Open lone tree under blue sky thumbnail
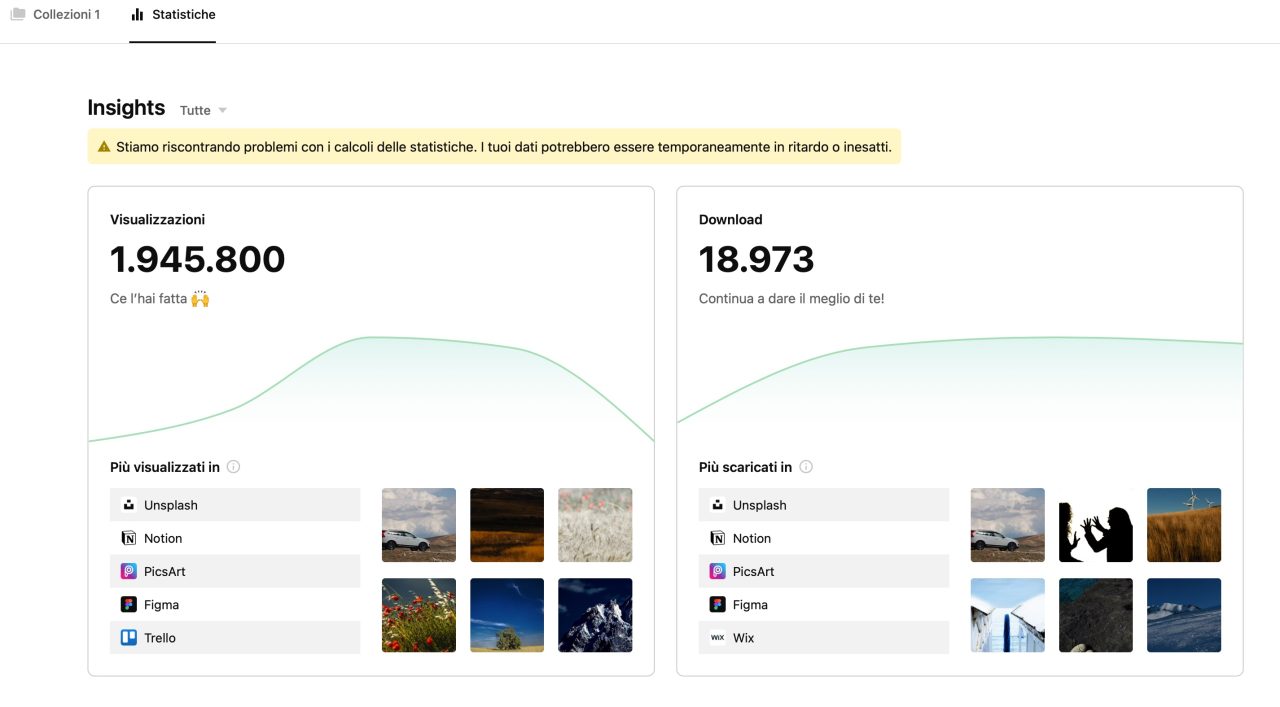The width and height of the screenshot is (1280, 707). pyautogui.click(x=507, y=615)
